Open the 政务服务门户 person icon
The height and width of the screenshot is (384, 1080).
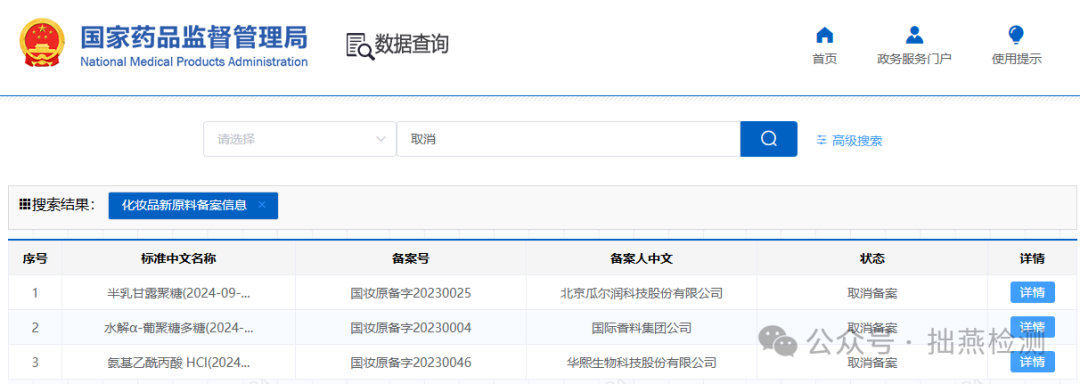[x=914, y=34]
